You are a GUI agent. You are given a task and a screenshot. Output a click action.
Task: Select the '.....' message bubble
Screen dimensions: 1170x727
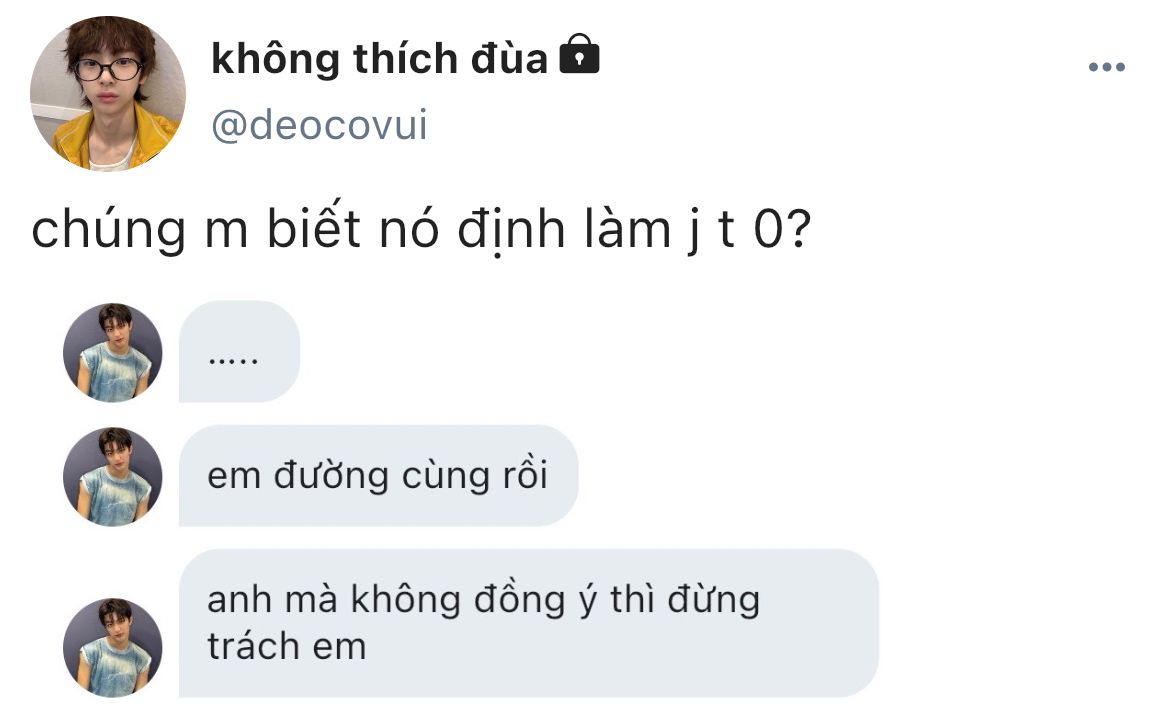coord(240,352)
